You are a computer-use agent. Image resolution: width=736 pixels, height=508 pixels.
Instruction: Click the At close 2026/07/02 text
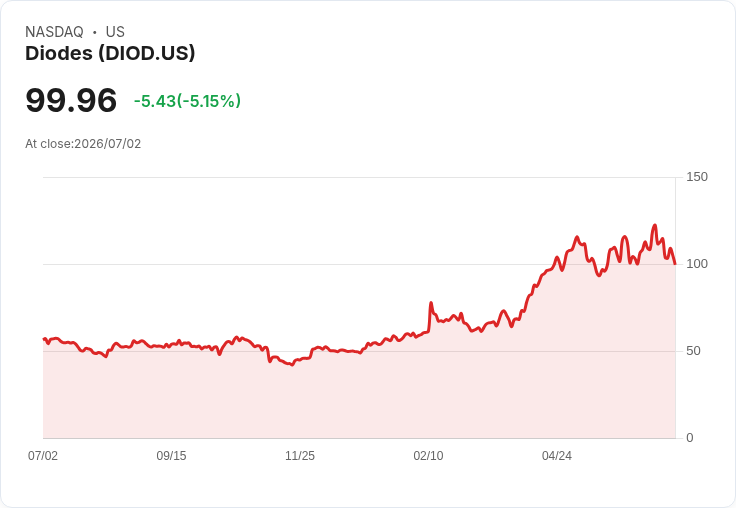83,144
